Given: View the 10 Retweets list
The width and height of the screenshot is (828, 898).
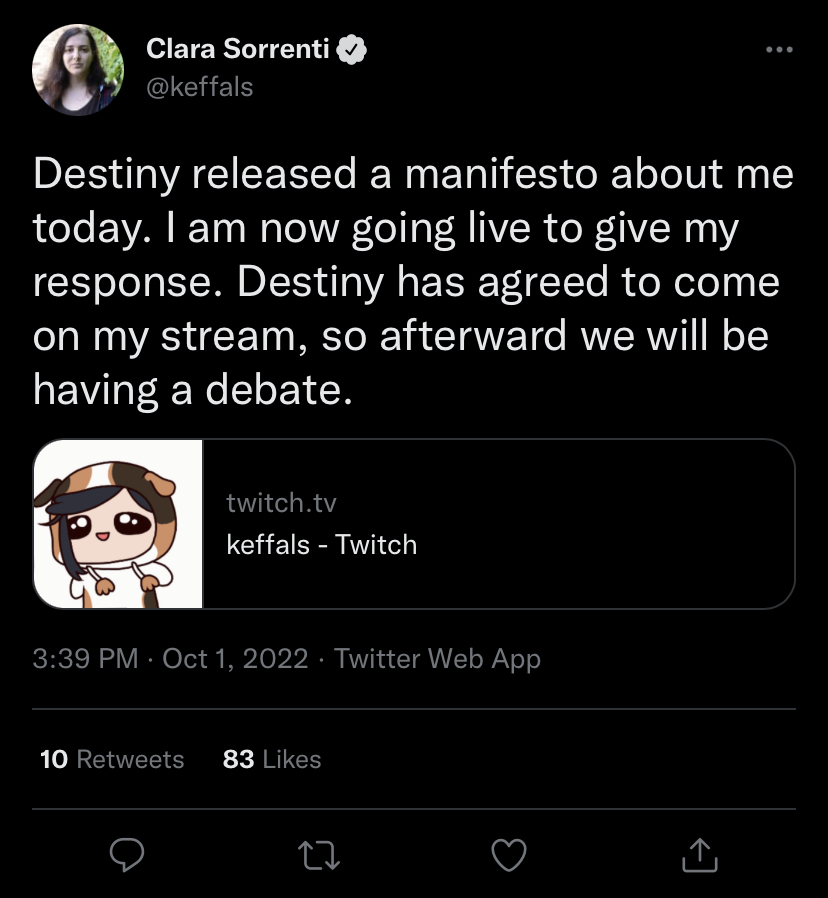Looking at the screenshot, I should [x=112, y=759].
